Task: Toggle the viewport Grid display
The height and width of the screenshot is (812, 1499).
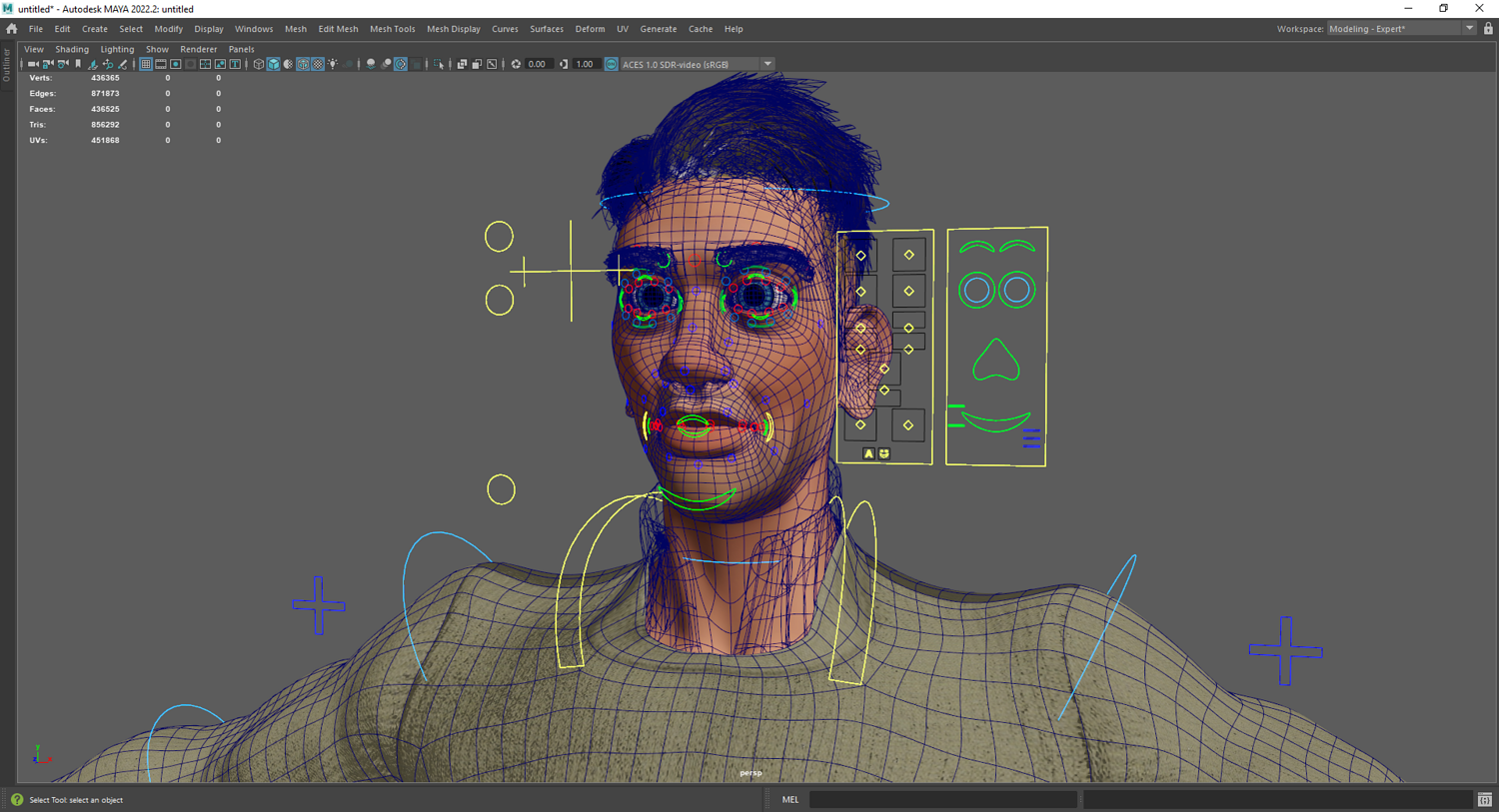Action: click(146, 64)
